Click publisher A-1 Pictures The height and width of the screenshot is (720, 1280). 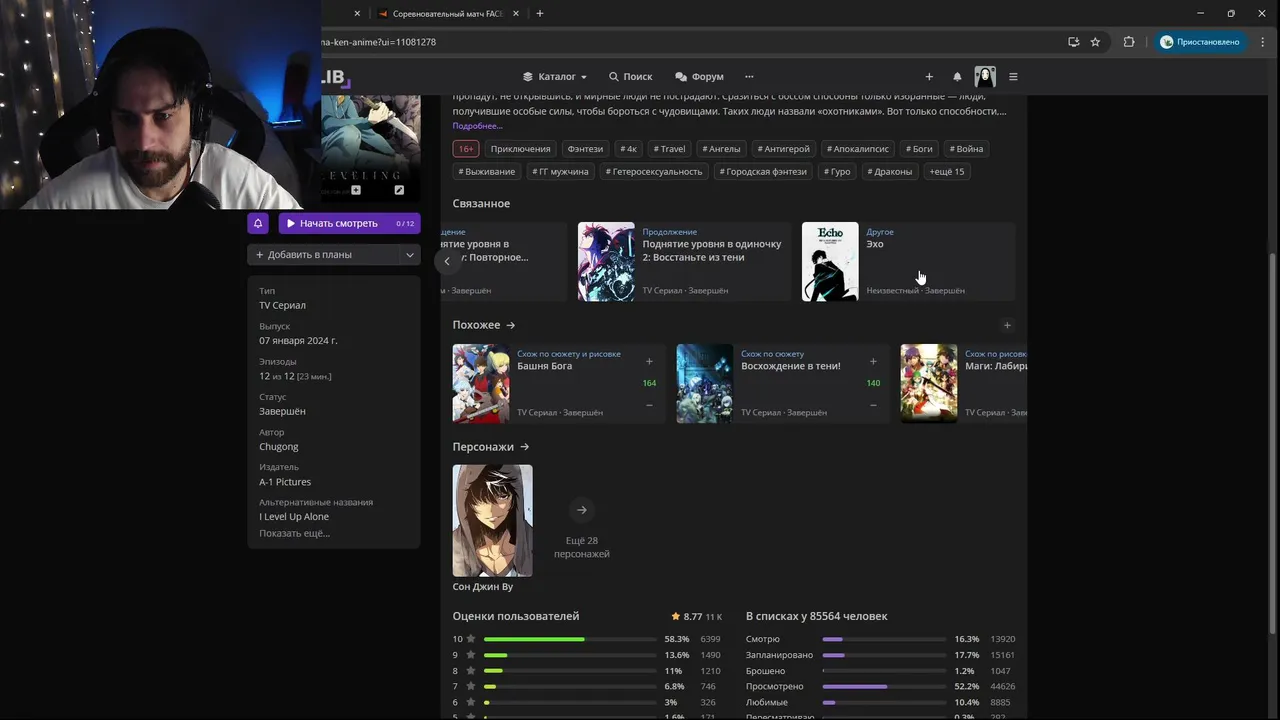[285, 482]
